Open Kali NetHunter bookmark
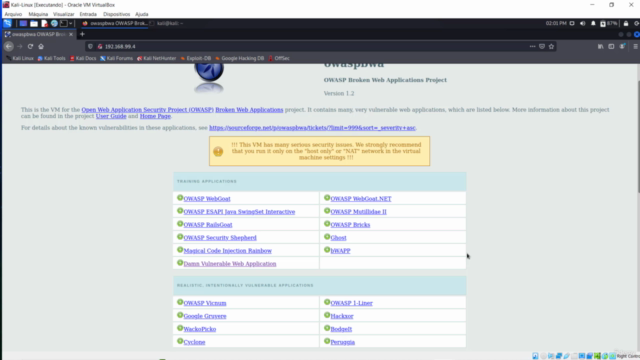640x360 pixels. (156, 58)
